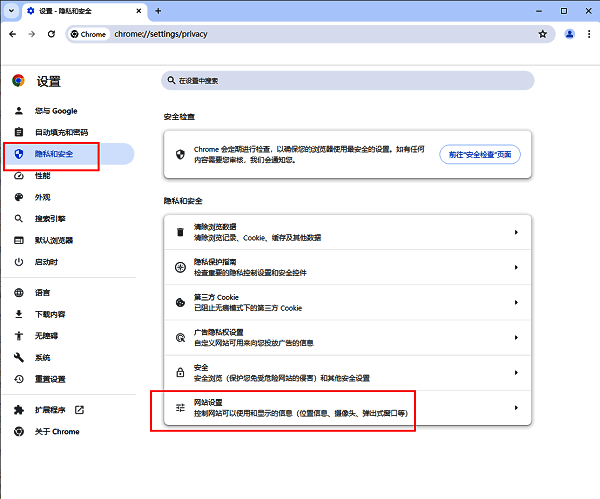Open the 网站设置 row
Viewport: 600px width, 499px height.
click(x=347, y=408)
